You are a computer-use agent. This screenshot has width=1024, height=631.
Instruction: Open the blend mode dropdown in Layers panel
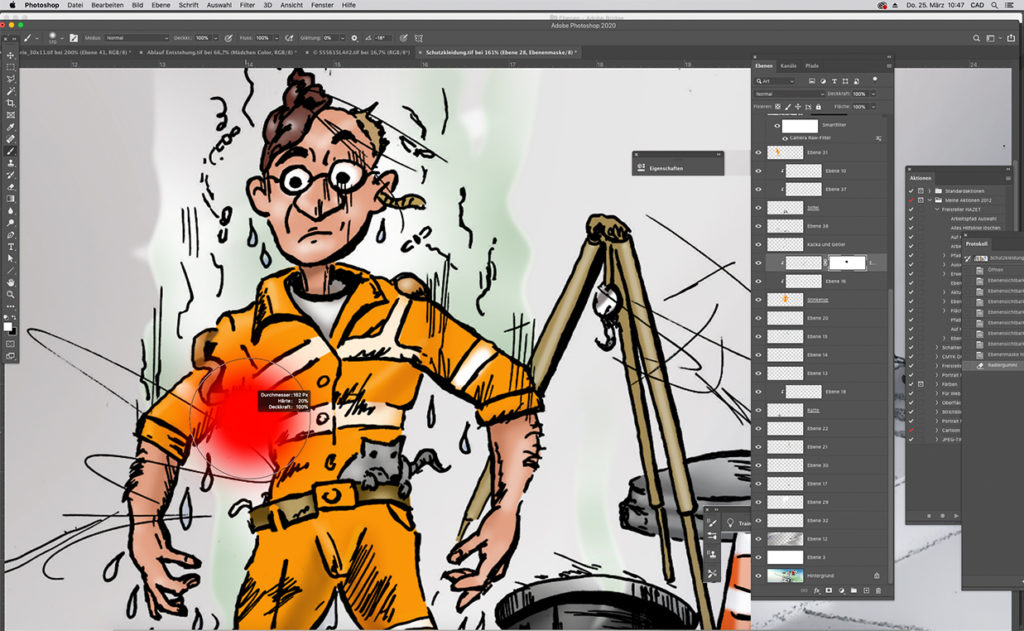tap(789, 94)
